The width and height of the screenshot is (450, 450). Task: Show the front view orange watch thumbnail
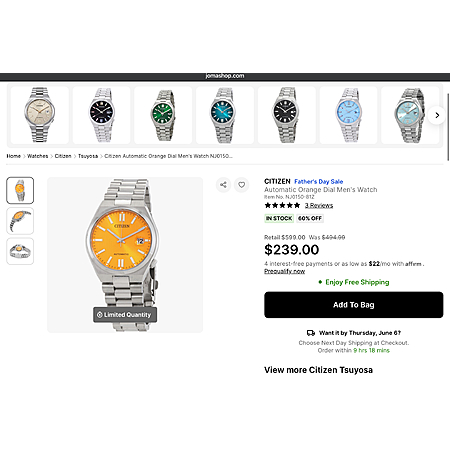point(20,190)
